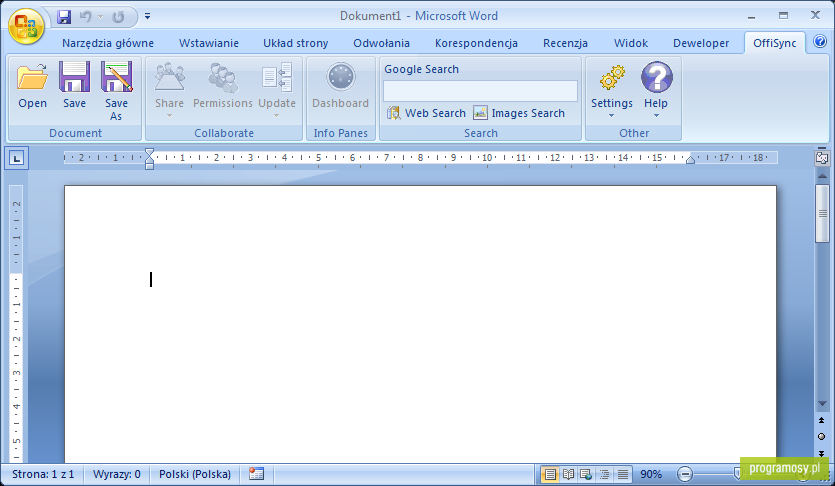Open the Odwołania tab

[381, 43]
